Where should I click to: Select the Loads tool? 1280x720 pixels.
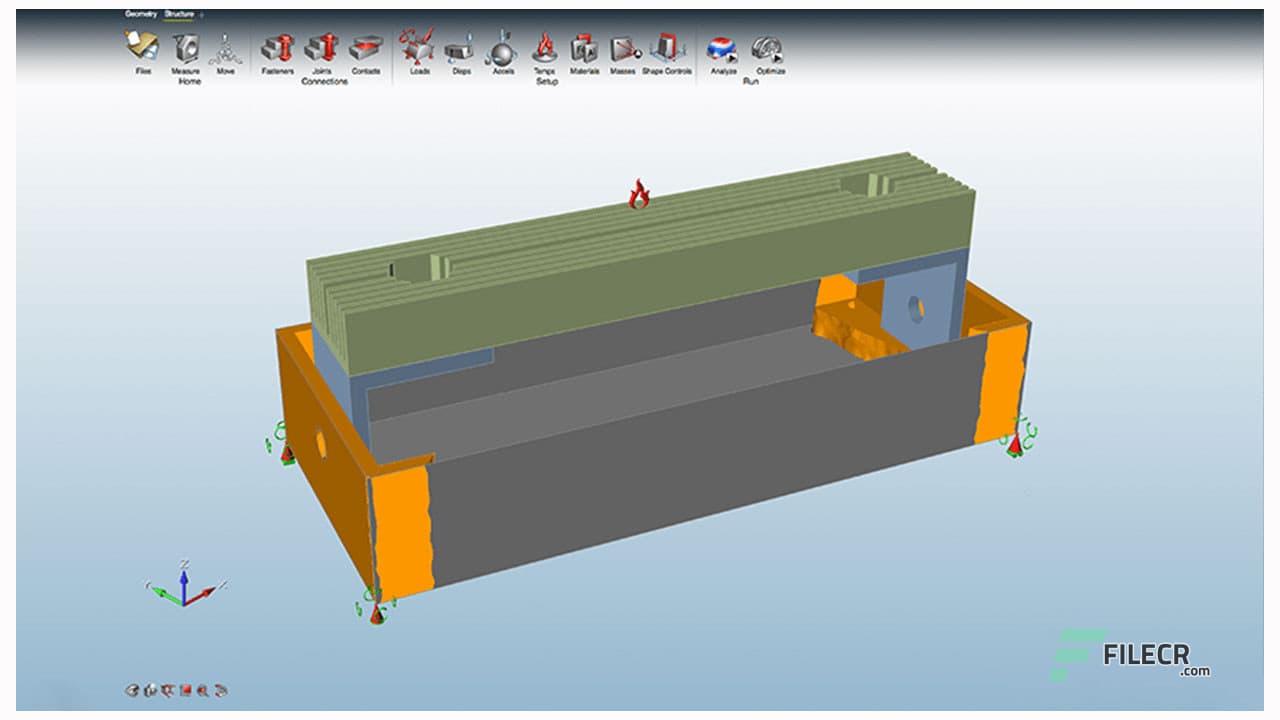[x=418, y=48]
